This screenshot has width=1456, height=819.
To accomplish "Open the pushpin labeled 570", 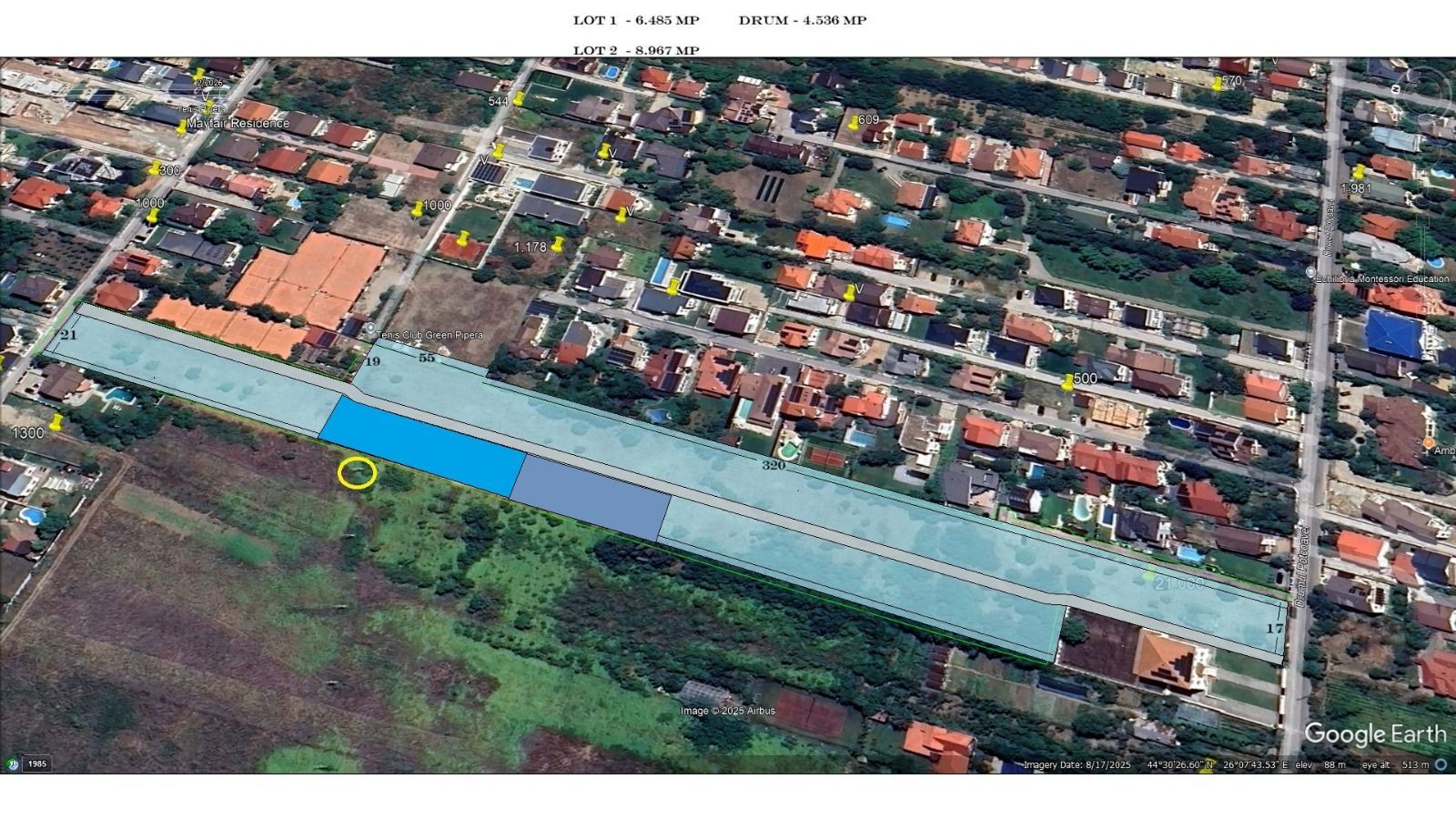I will pyautogui.click(x=1217, y=84).
